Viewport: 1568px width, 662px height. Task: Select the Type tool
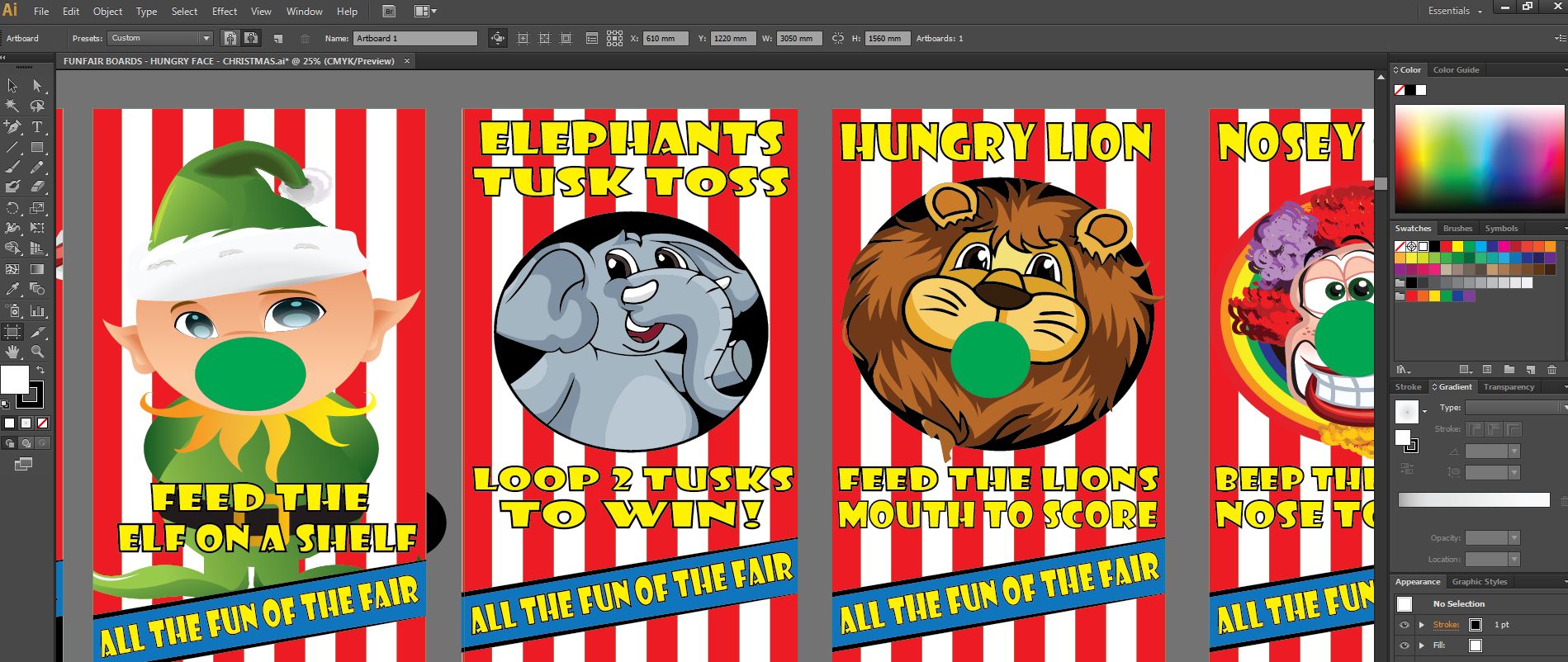tap(37, 126)
